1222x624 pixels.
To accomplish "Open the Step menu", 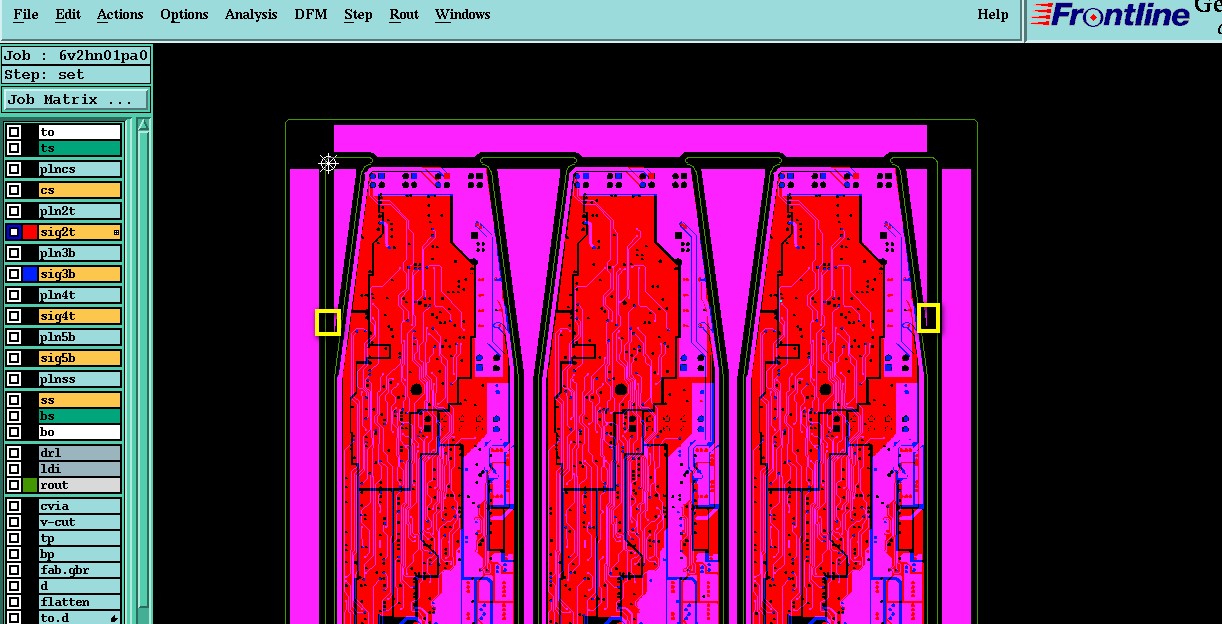I will click(358, 14).
